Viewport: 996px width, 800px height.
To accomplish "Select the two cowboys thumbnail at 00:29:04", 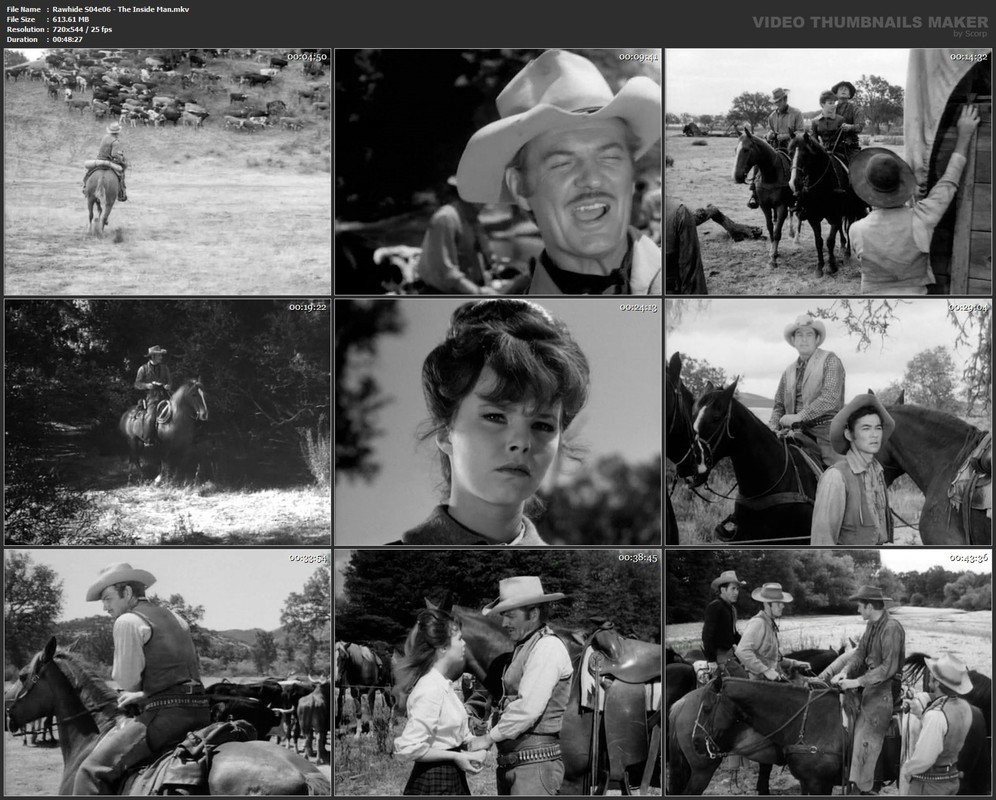I will click(x=828, y=422).
